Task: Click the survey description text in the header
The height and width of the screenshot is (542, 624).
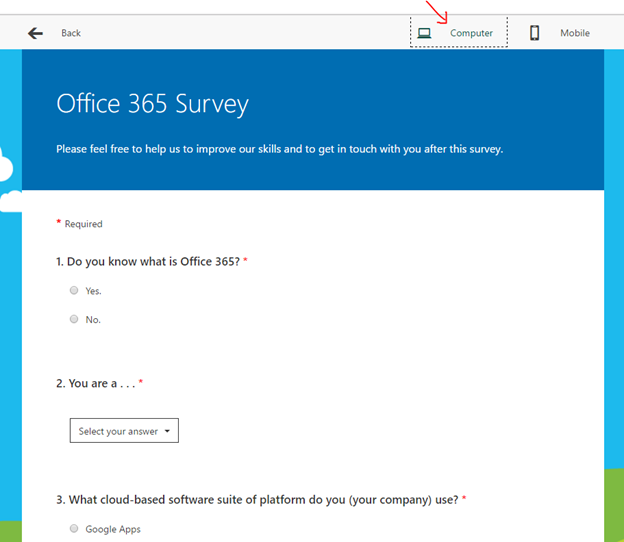Action: coord(279,149)
